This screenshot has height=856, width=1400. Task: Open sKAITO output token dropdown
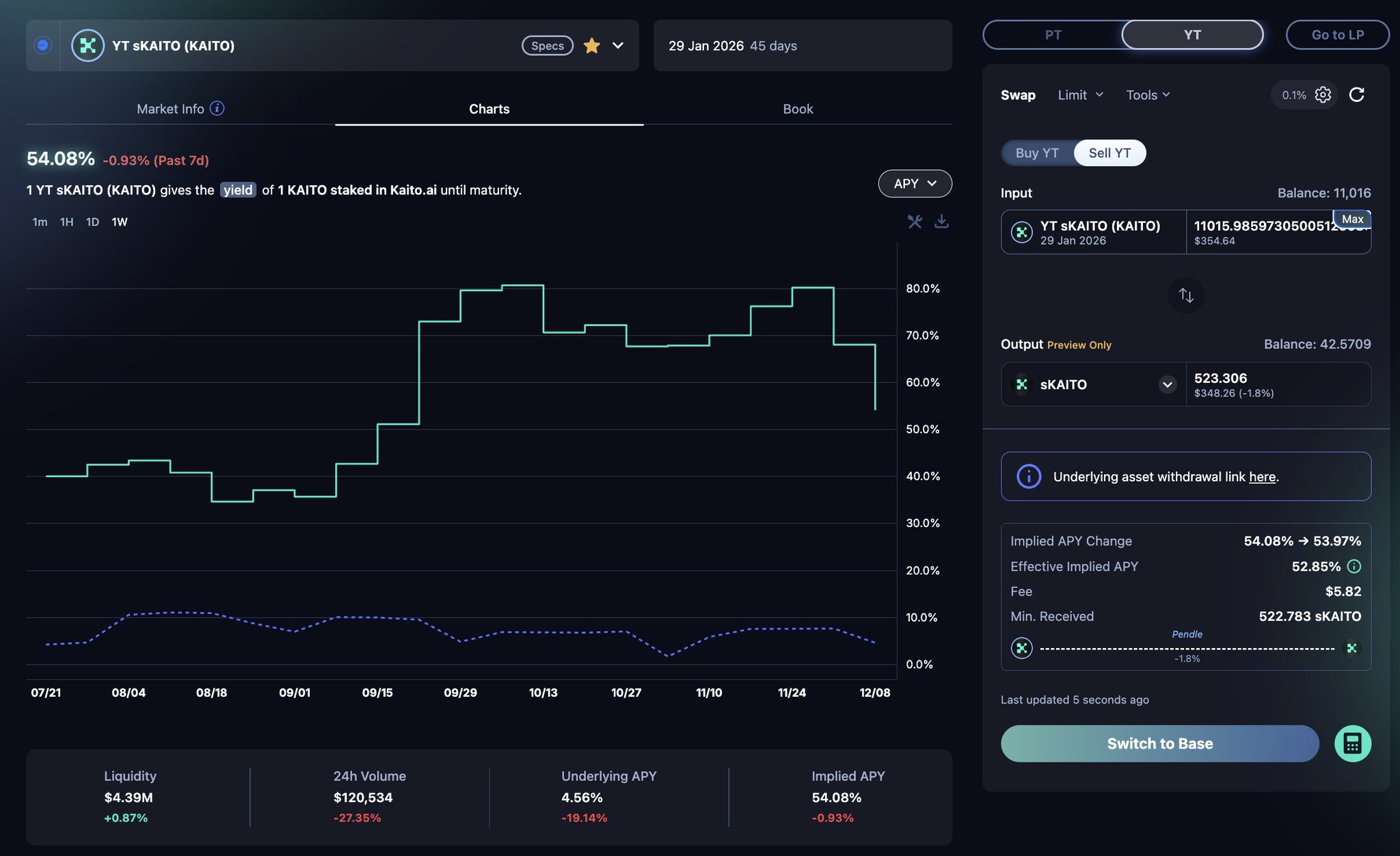(1167, 384)
